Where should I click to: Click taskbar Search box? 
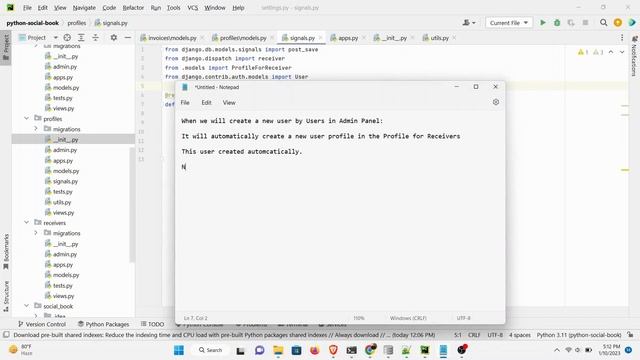point(211,350)
